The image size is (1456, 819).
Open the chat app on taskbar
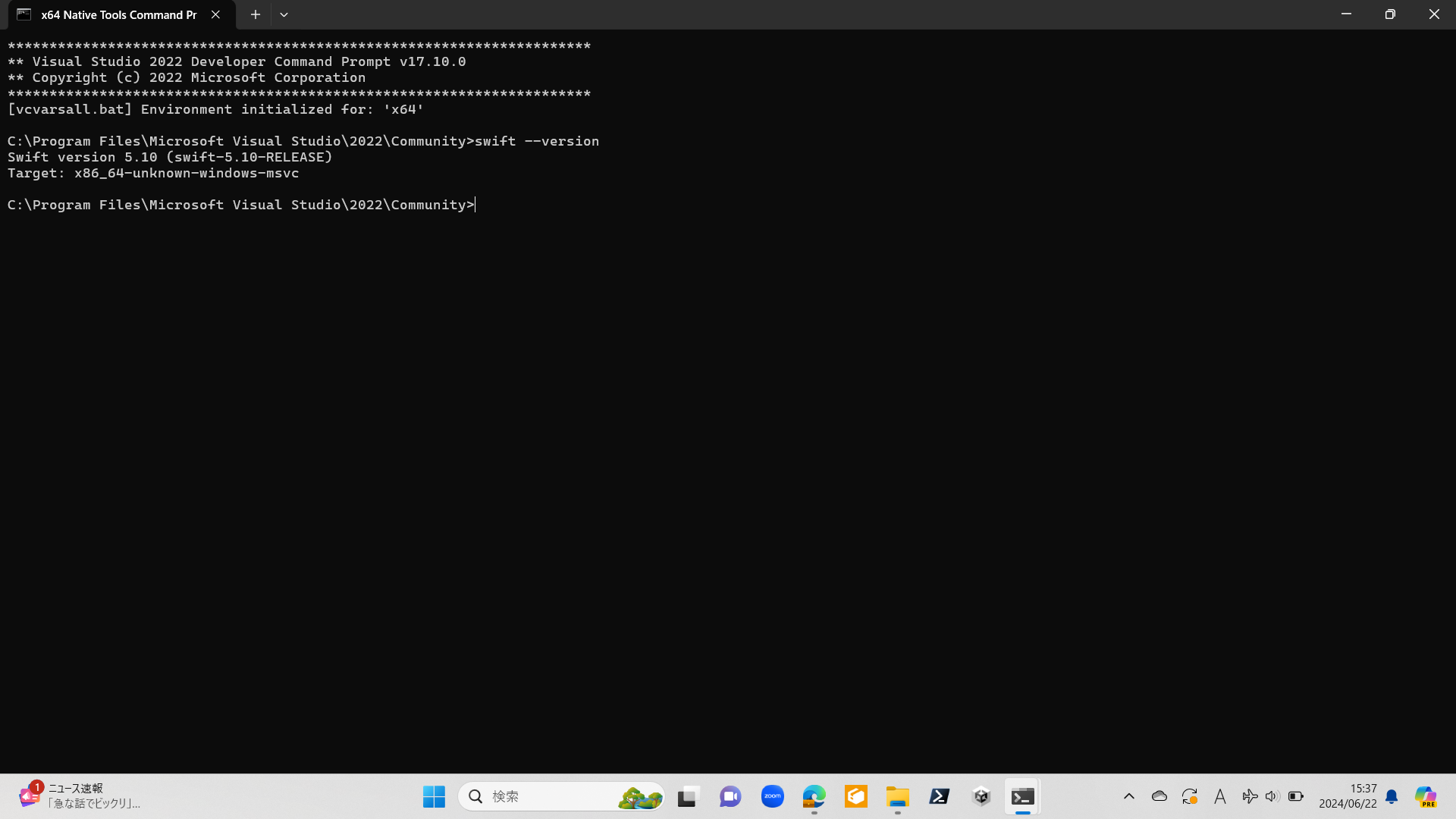730,796
